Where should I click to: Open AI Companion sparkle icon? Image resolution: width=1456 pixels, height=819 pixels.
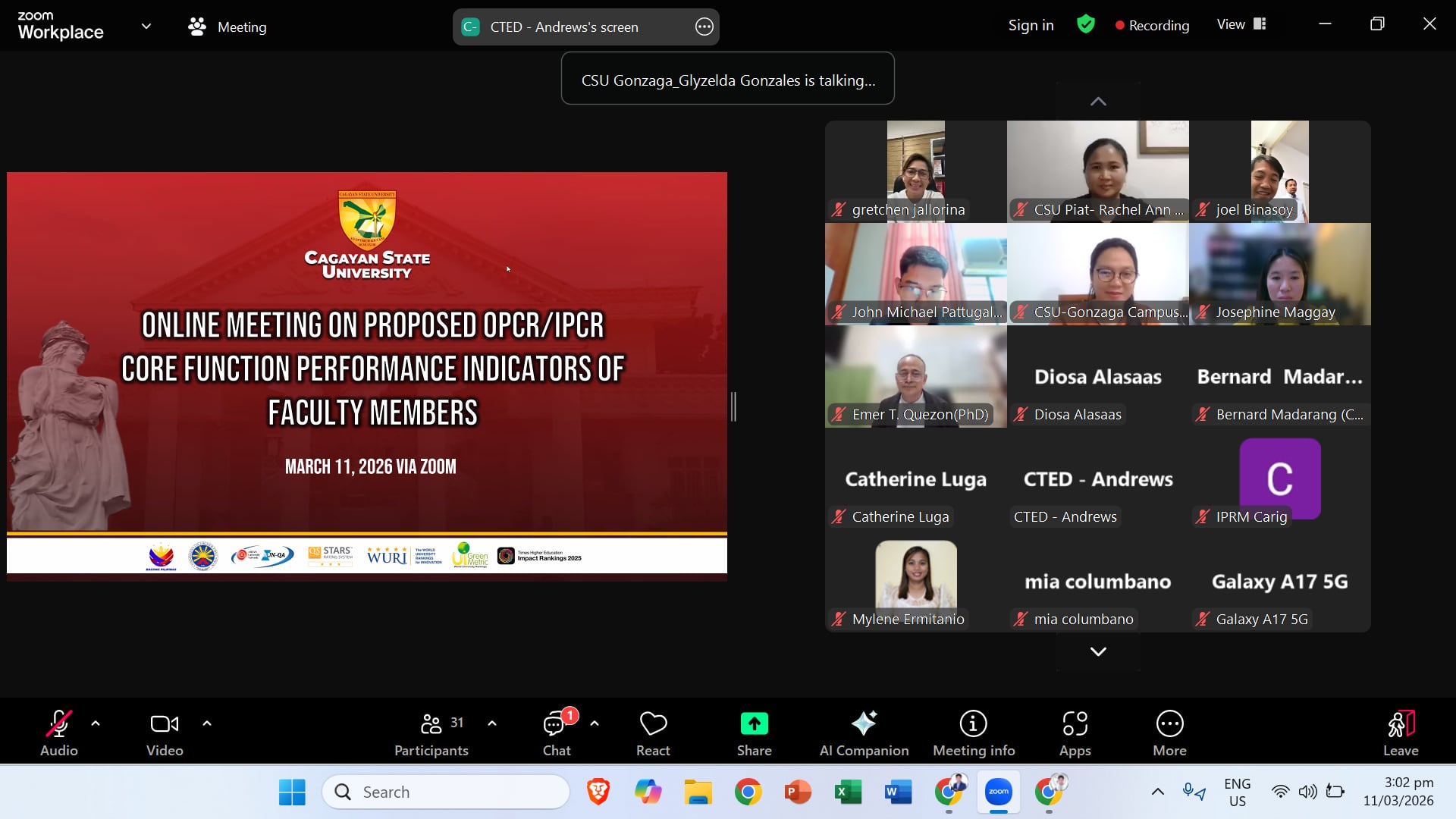click(x=864, y=724)
